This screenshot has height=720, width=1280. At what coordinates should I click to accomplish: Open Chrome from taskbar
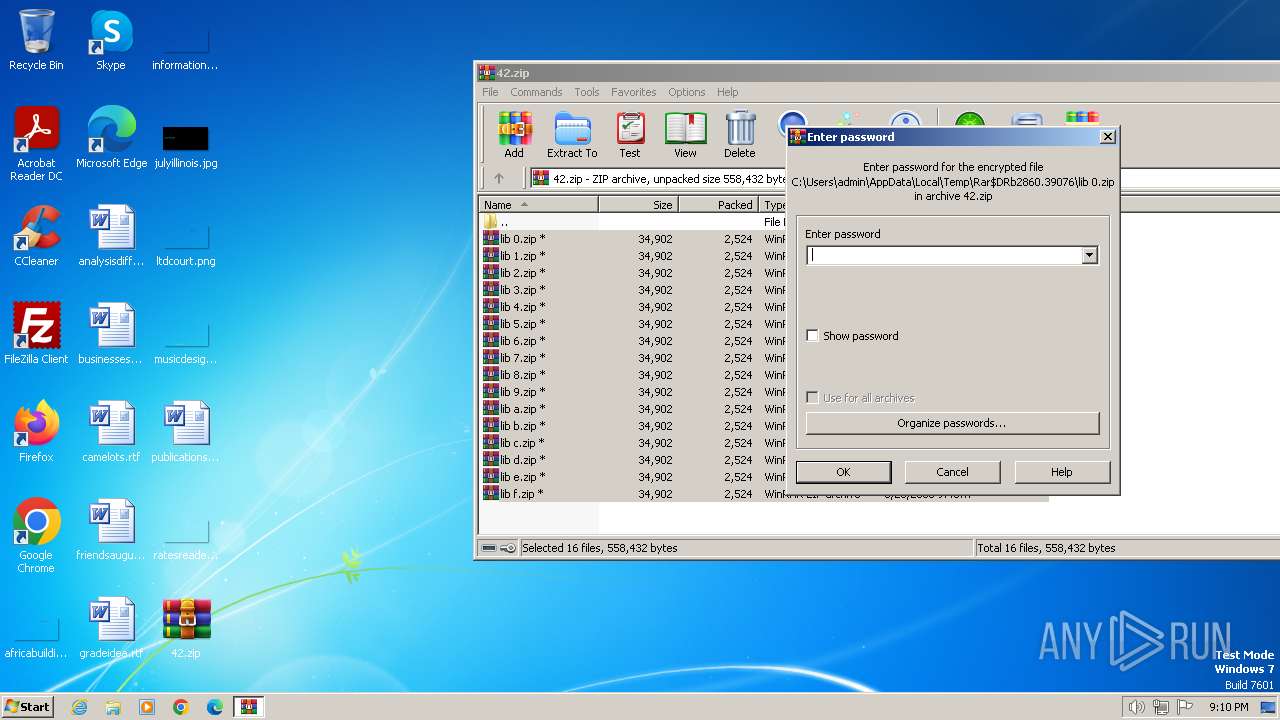181,707
